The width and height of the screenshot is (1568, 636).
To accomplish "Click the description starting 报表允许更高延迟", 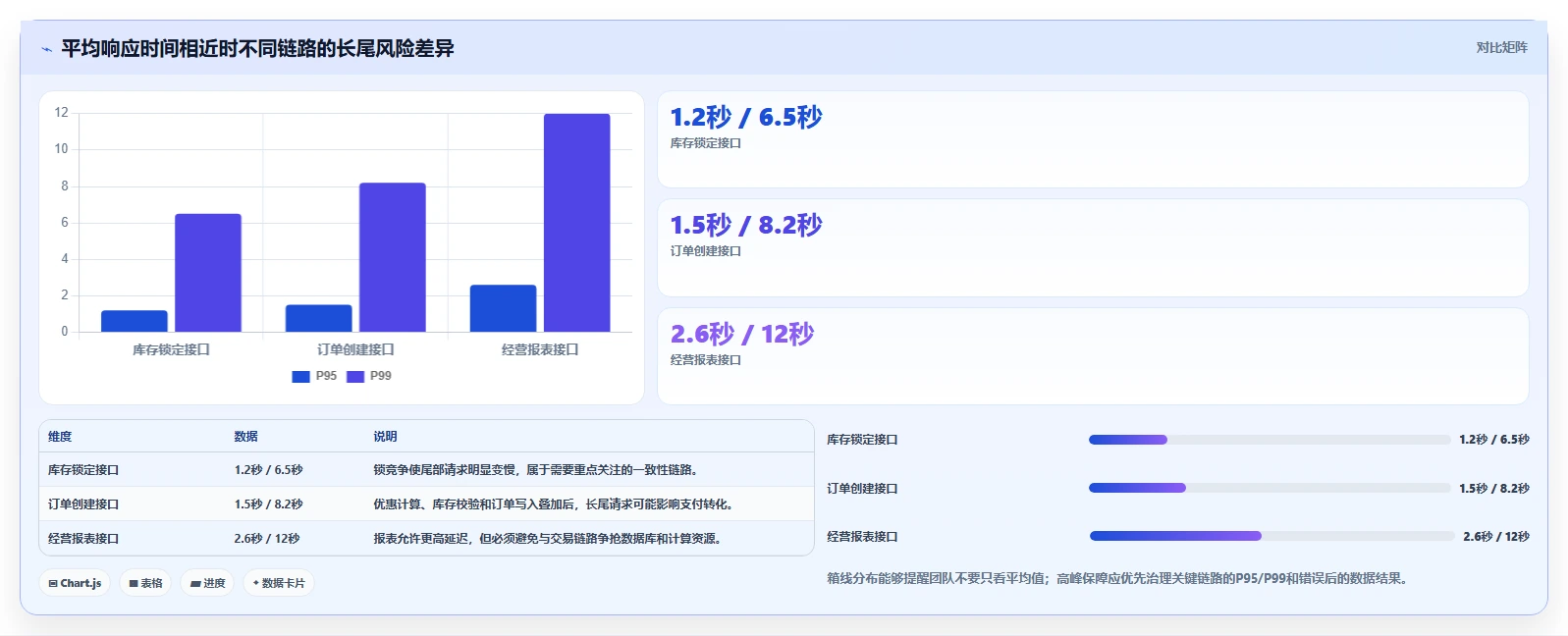I will coord(547,539).
